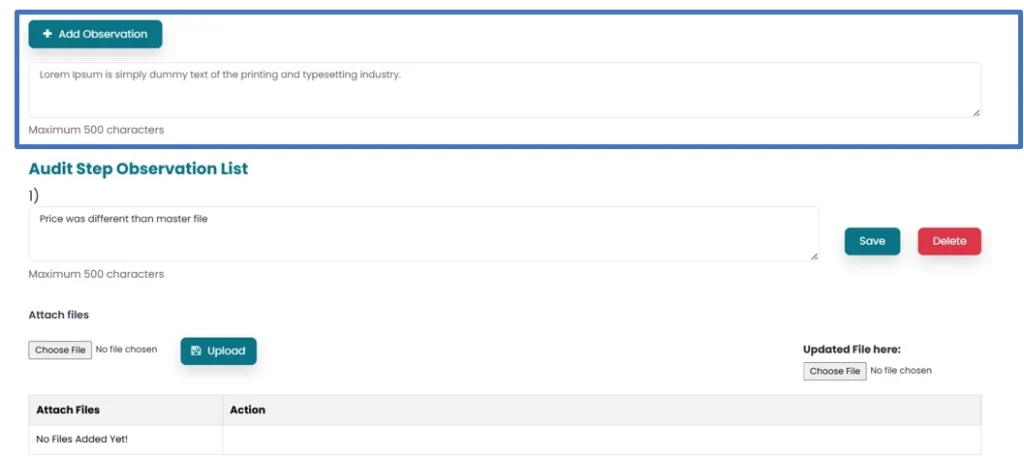Click the Add Observation button label
Viewport: 1024px width, 457px height.
click(102, 34)
